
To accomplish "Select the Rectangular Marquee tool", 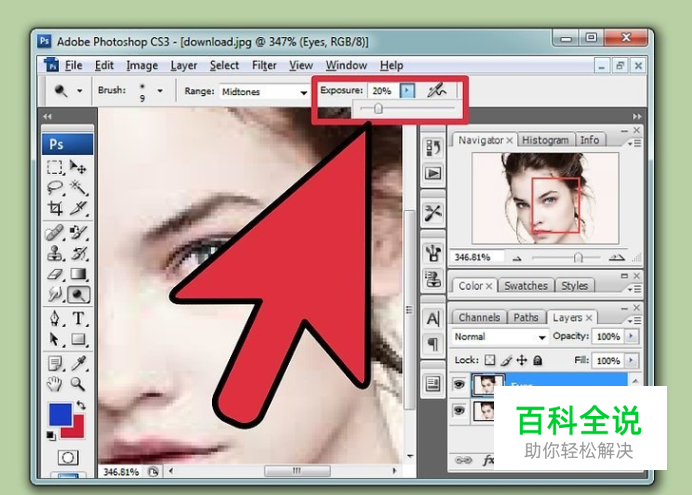I will point(55,168).
